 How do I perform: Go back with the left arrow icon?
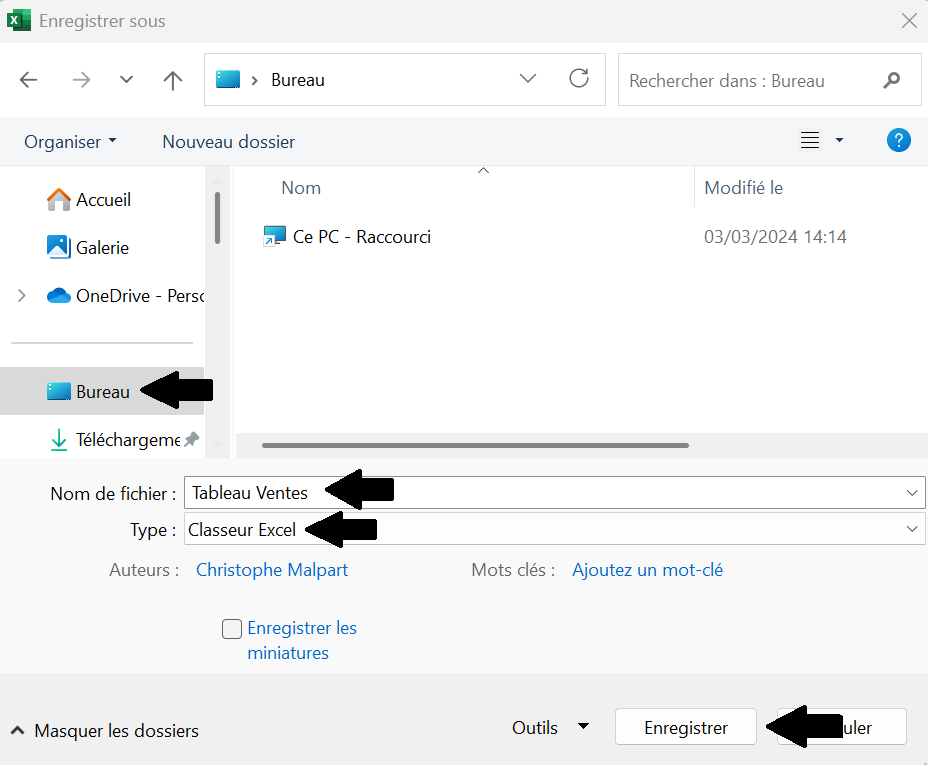click(x=28, y=80)
